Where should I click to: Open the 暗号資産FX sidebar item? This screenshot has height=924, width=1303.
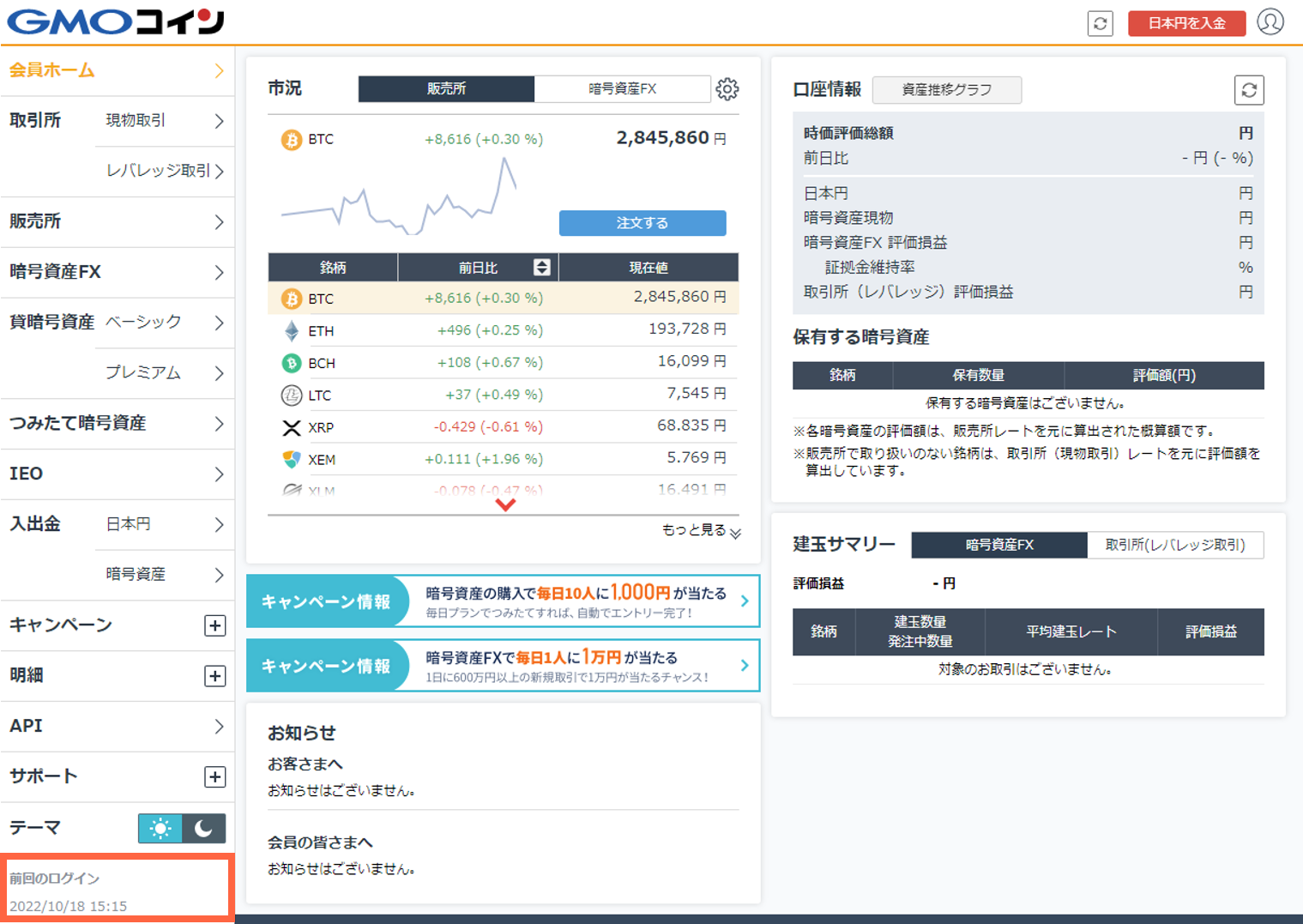coord(117,272)
